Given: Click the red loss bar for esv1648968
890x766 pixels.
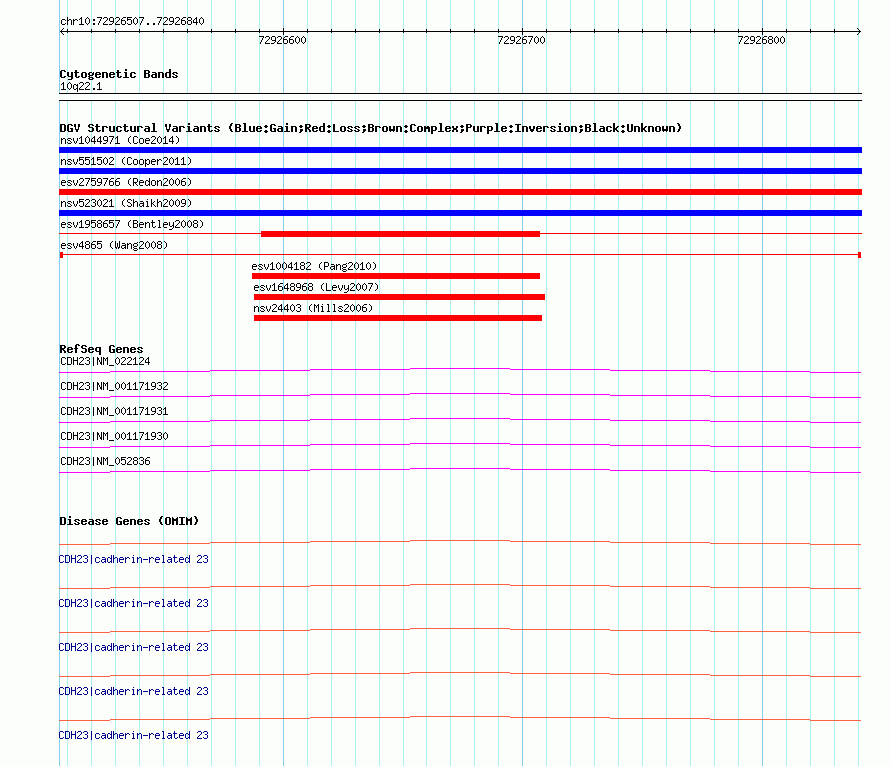Looking at the screenshot, I should (399, 297).
